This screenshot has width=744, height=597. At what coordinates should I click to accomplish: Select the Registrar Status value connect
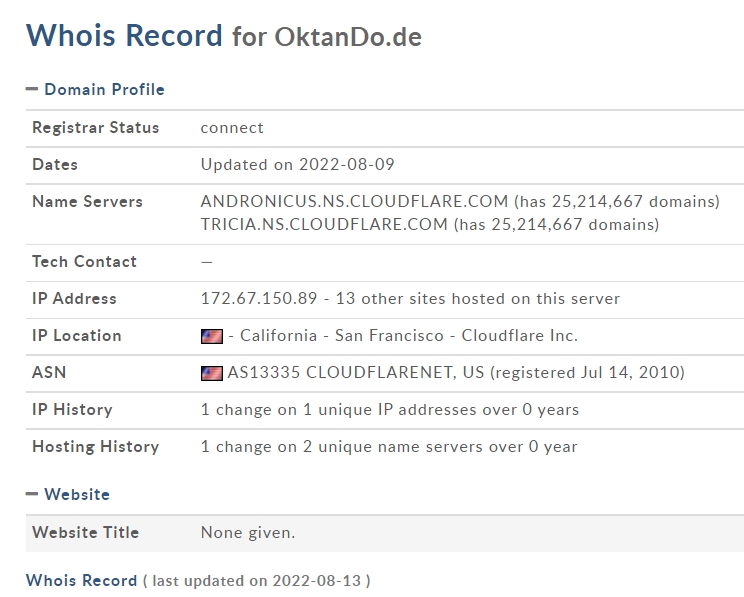(232, 128)
